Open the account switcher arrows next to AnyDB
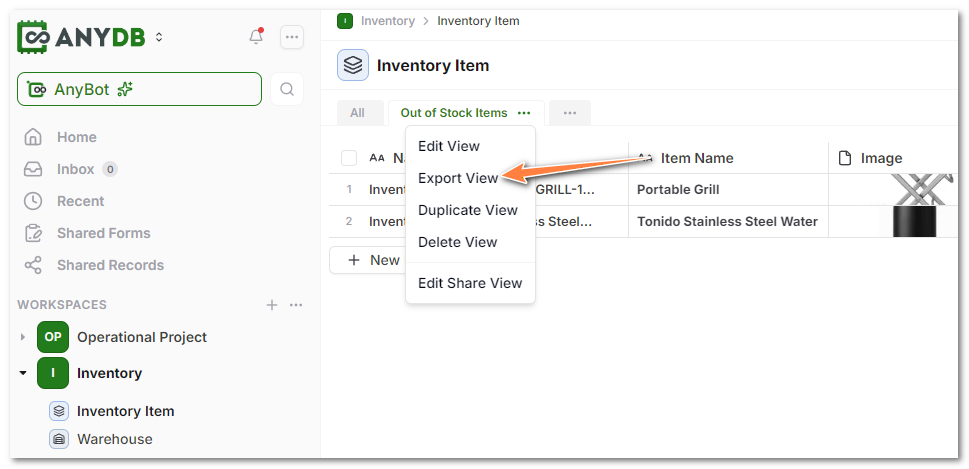 [x=159, y=37]
